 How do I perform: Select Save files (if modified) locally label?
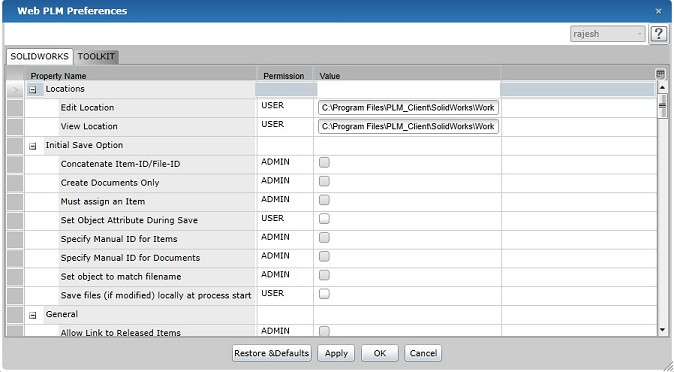[156, 295]
